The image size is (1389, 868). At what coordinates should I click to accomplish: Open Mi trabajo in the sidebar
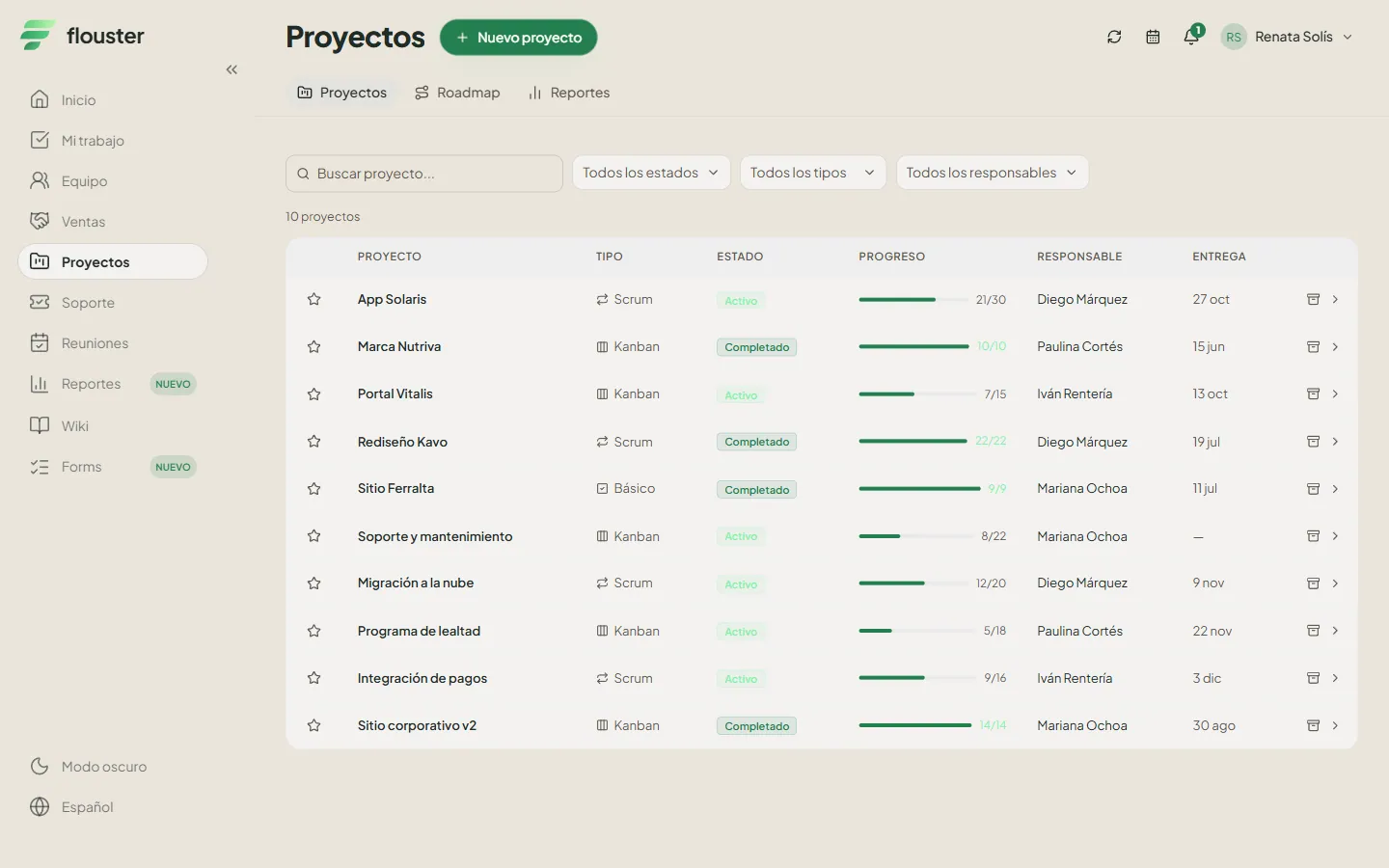pyautogui.click(x=113, y=140)
